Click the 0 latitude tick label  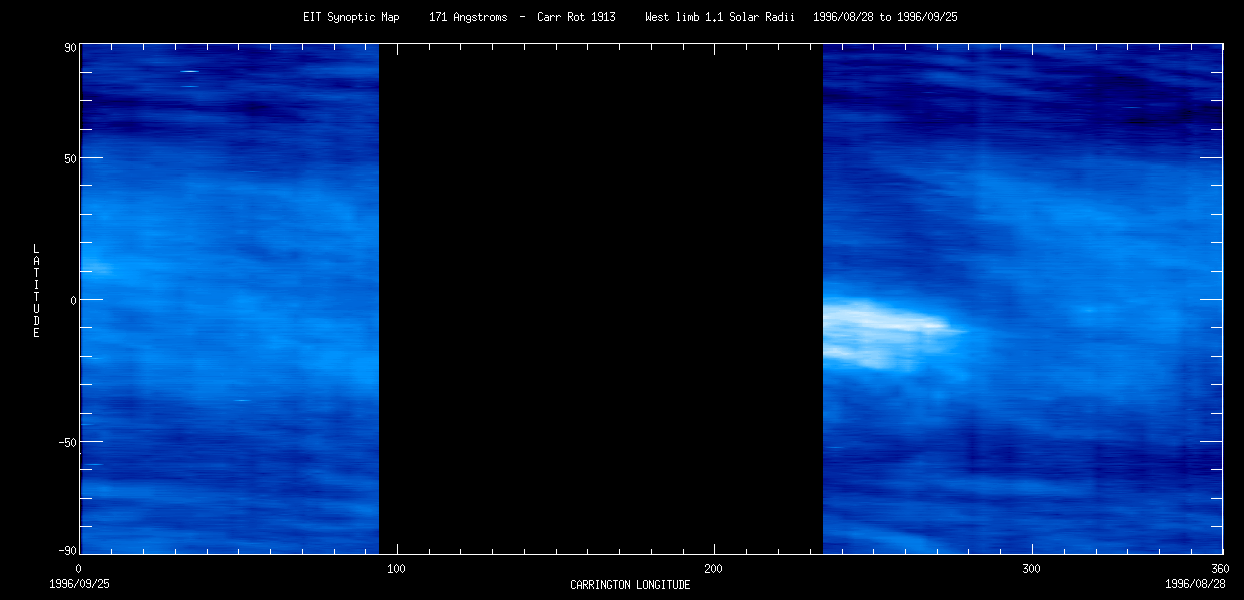74,300
